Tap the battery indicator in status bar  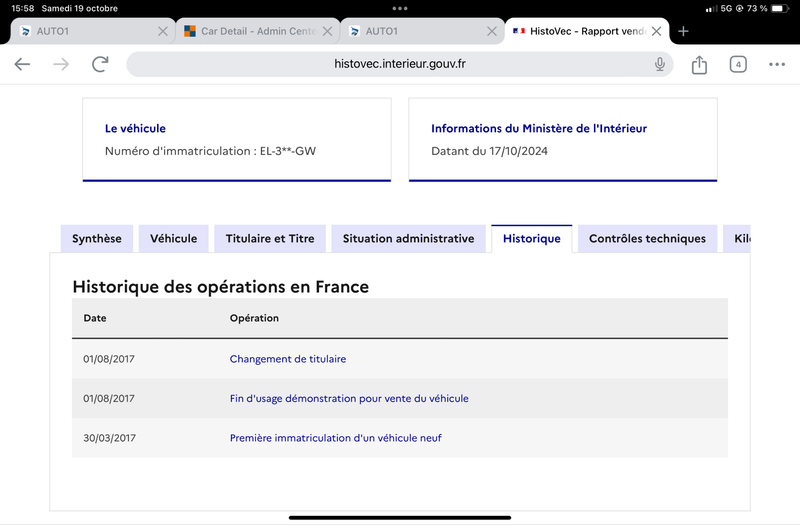(x=780, y=8)
